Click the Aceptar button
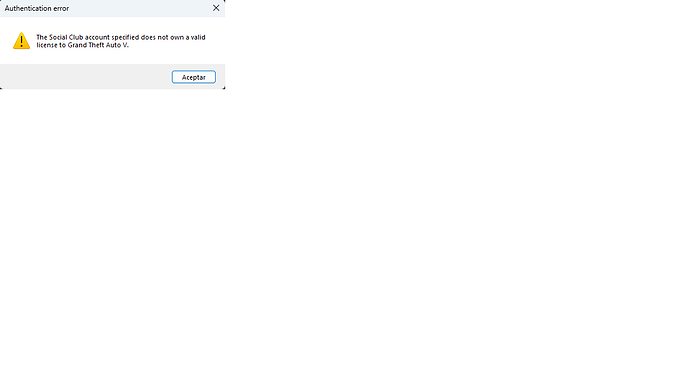This screenshot has height=388, width=690. click(x=194, y=77)
